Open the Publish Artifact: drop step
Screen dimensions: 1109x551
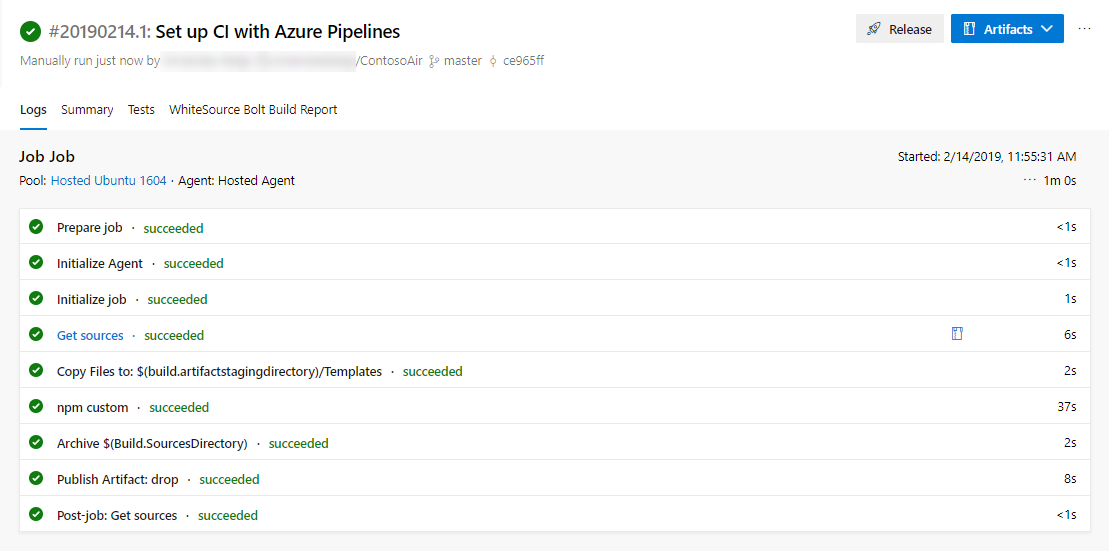(554, 479)
